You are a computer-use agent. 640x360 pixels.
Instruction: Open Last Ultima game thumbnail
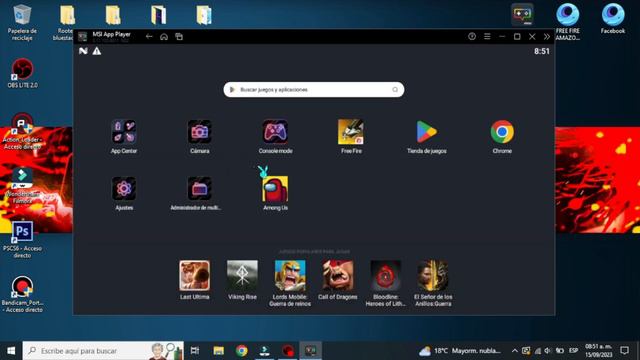(195, 276)
